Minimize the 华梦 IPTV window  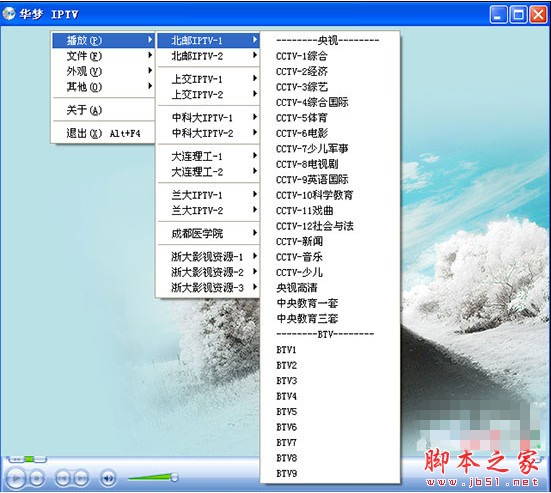[x=498, y=14]
